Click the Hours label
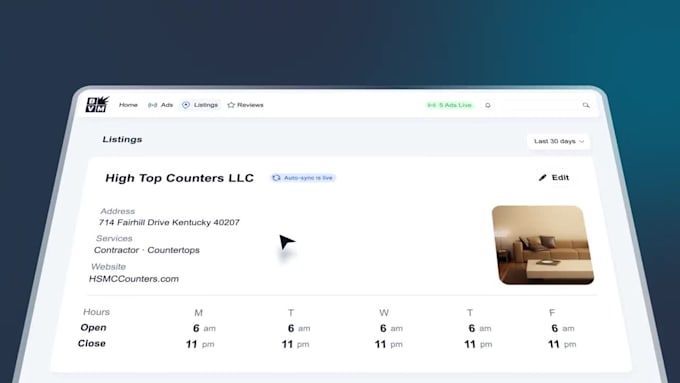 (x=96, y=312)
